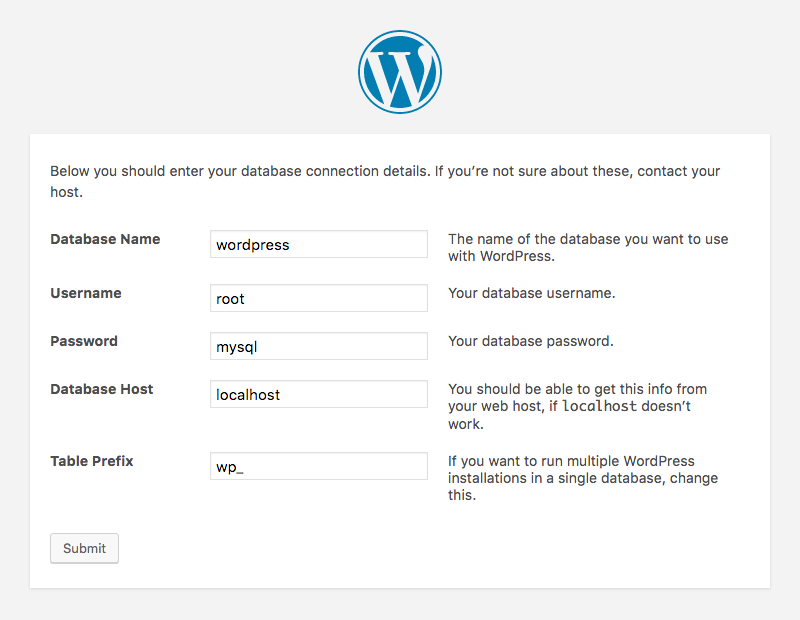
Task: Click inside the Database Name field
Action: point(318,244)
